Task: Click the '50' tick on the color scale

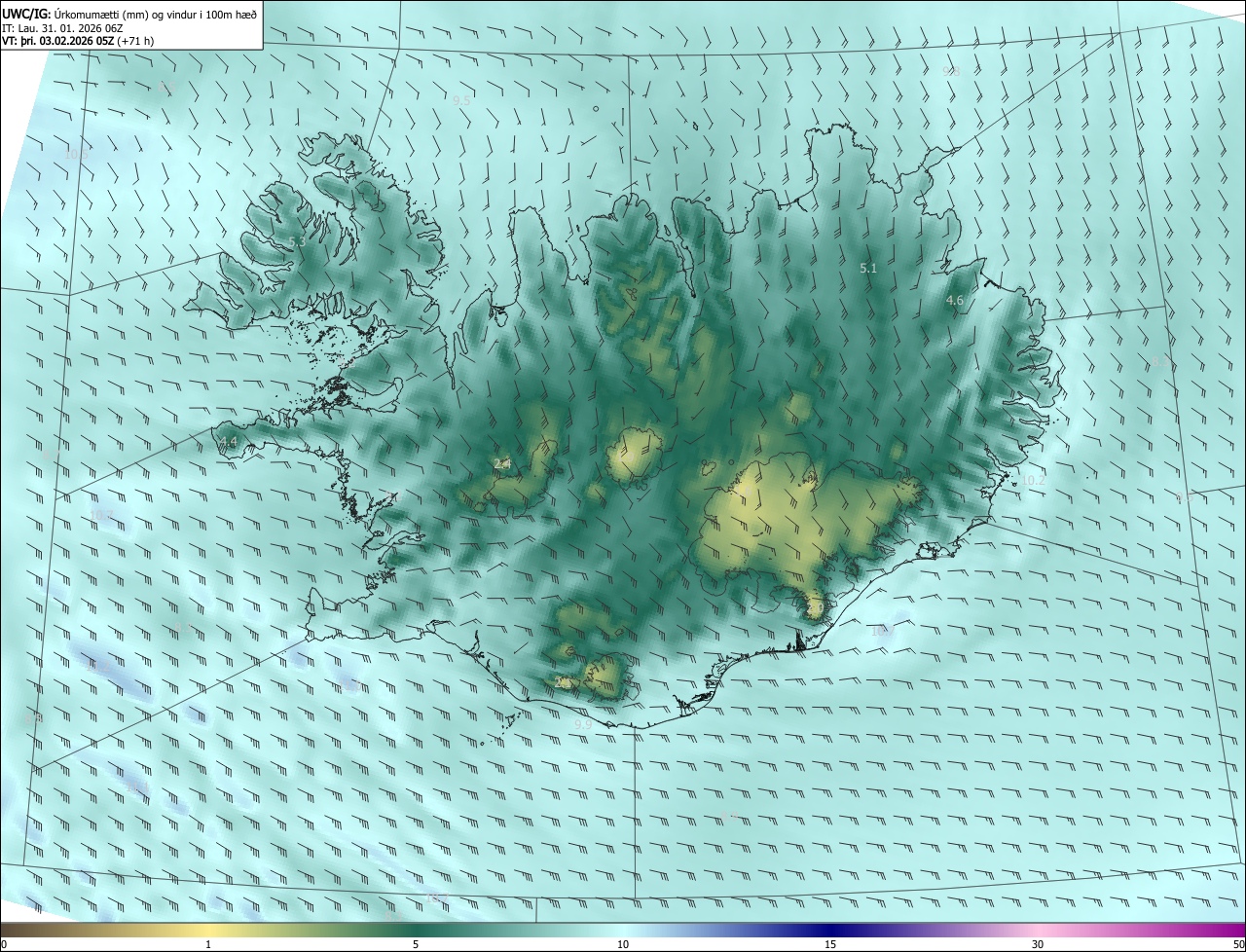Action: (x=1238, y=944)
